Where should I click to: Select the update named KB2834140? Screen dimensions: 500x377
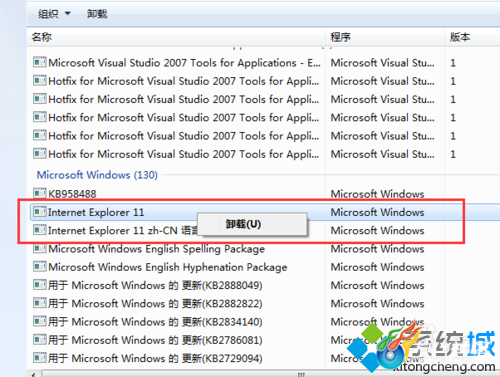coord(155,322)
